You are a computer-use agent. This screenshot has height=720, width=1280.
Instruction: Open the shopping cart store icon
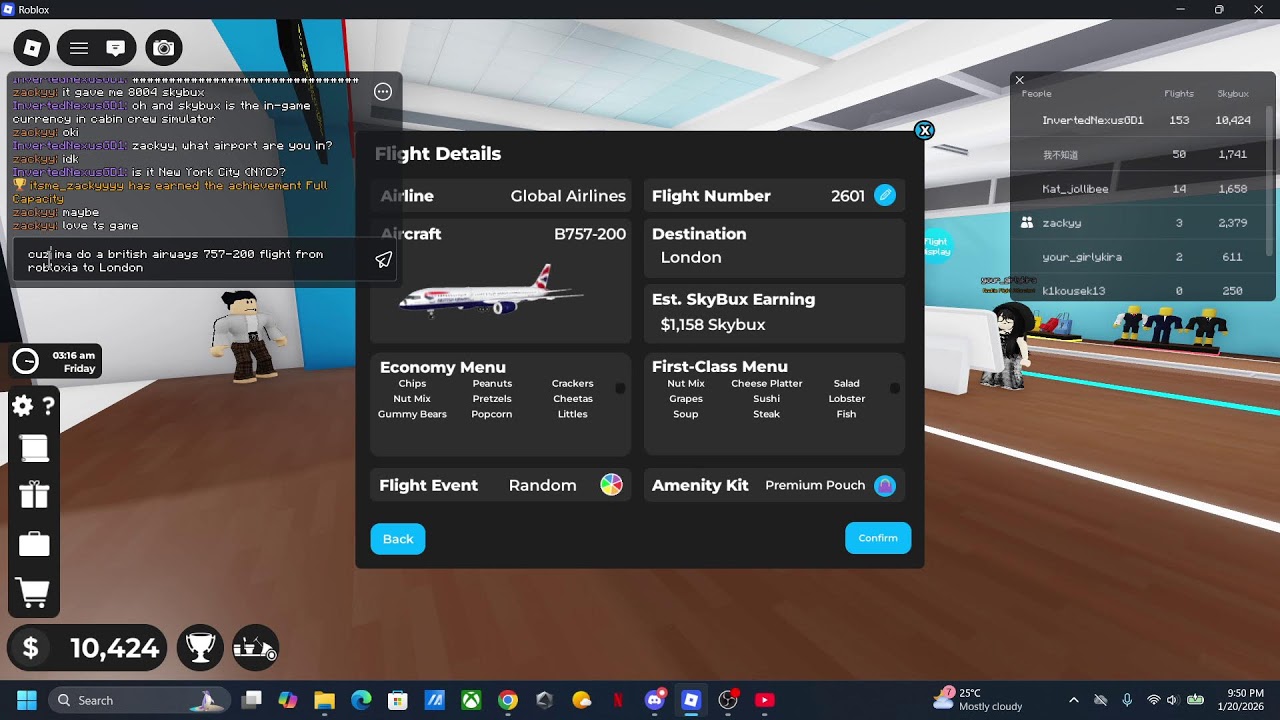(34, 593)
